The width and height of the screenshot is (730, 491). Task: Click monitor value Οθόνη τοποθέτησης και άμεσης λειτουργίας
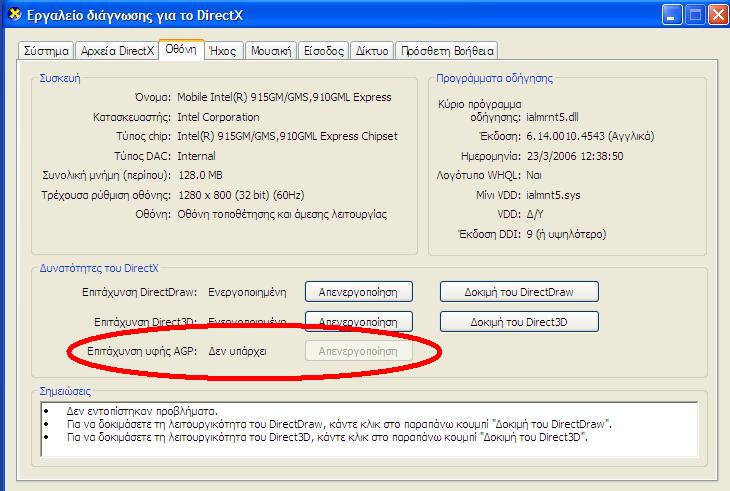point(282,215)
